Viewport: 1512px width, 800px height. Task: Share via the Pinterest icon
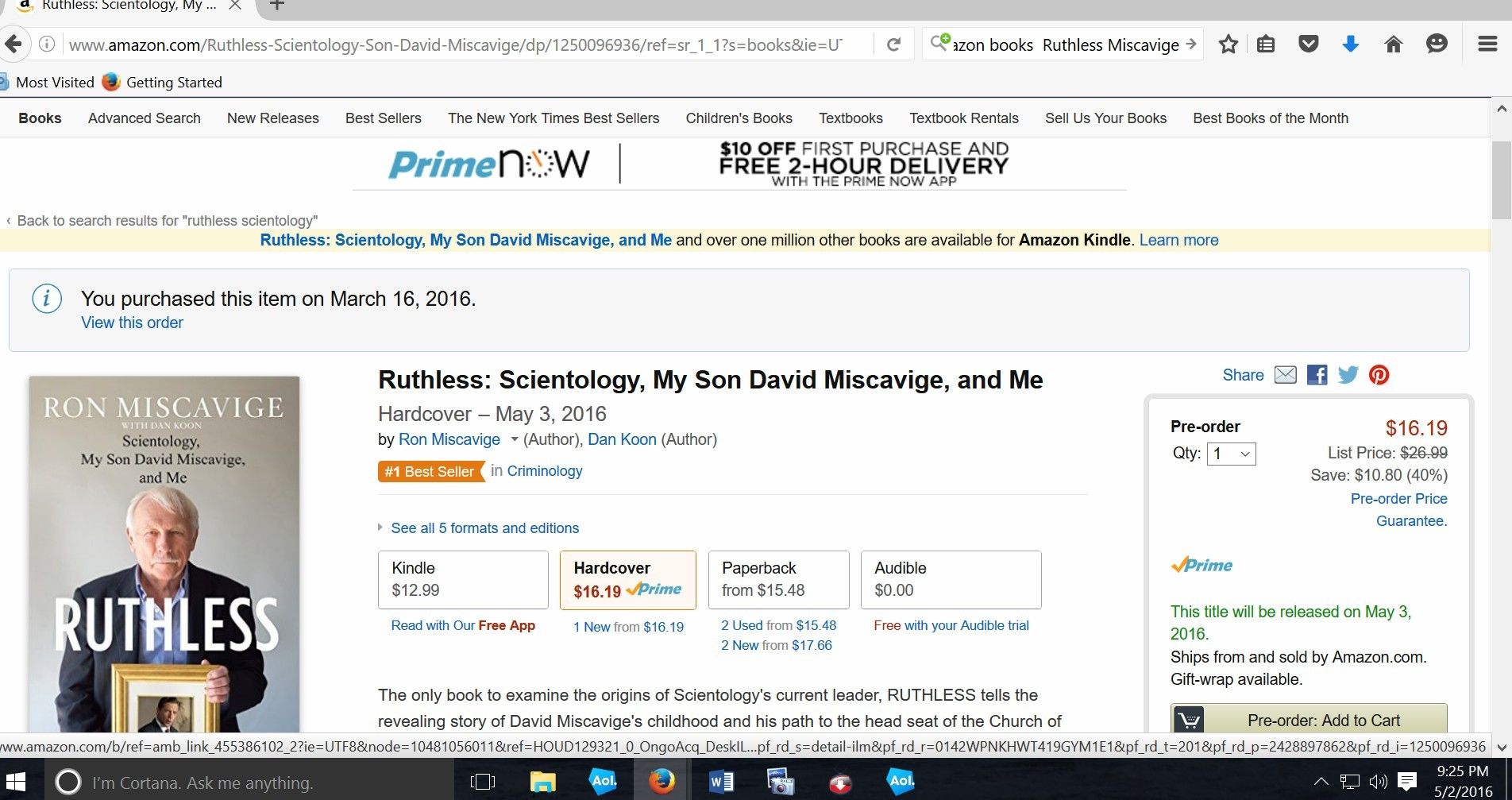(x=1379, y=375)
